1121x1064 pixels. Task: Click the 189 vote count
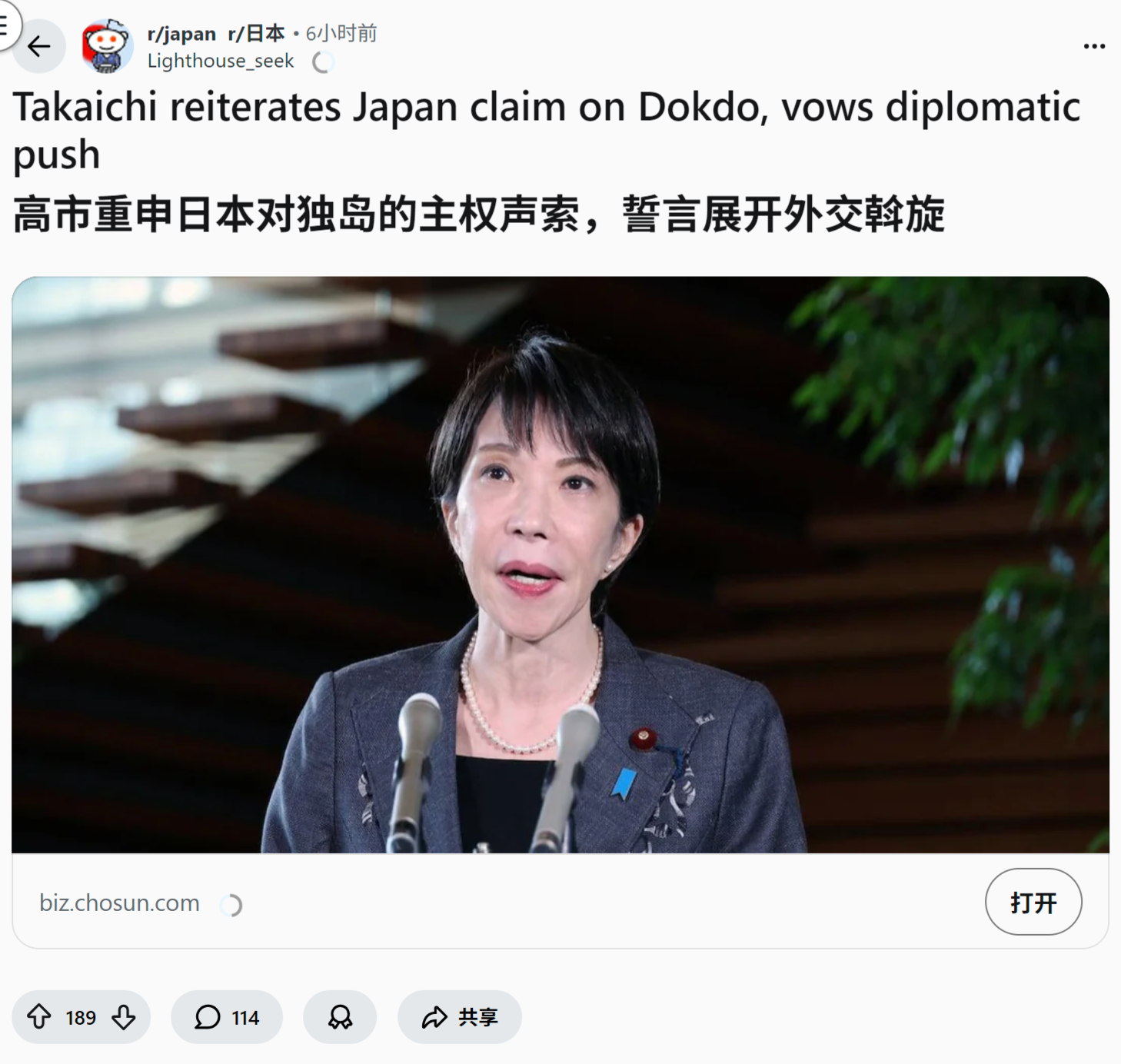point(81,1018)
